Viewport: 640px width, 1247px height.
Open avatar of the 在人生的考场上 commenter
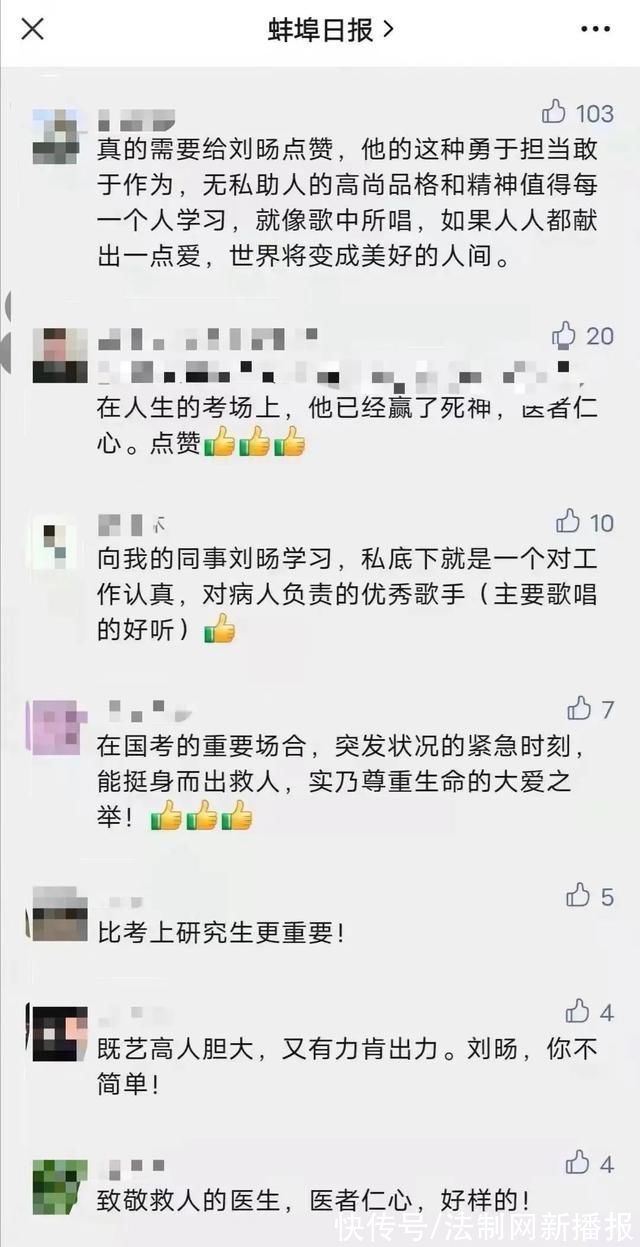click(x=59, y=355)
